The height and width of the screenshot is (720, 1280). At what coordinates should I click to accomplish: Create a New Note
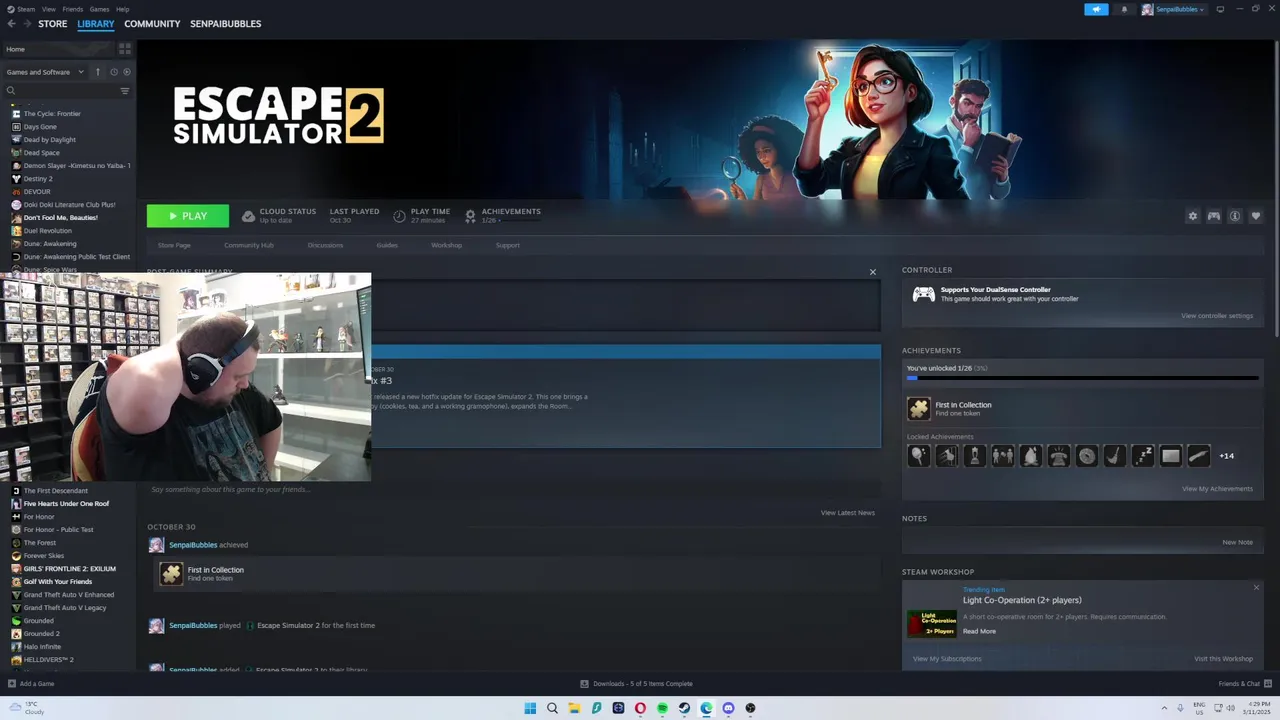tap(1237, 542)
